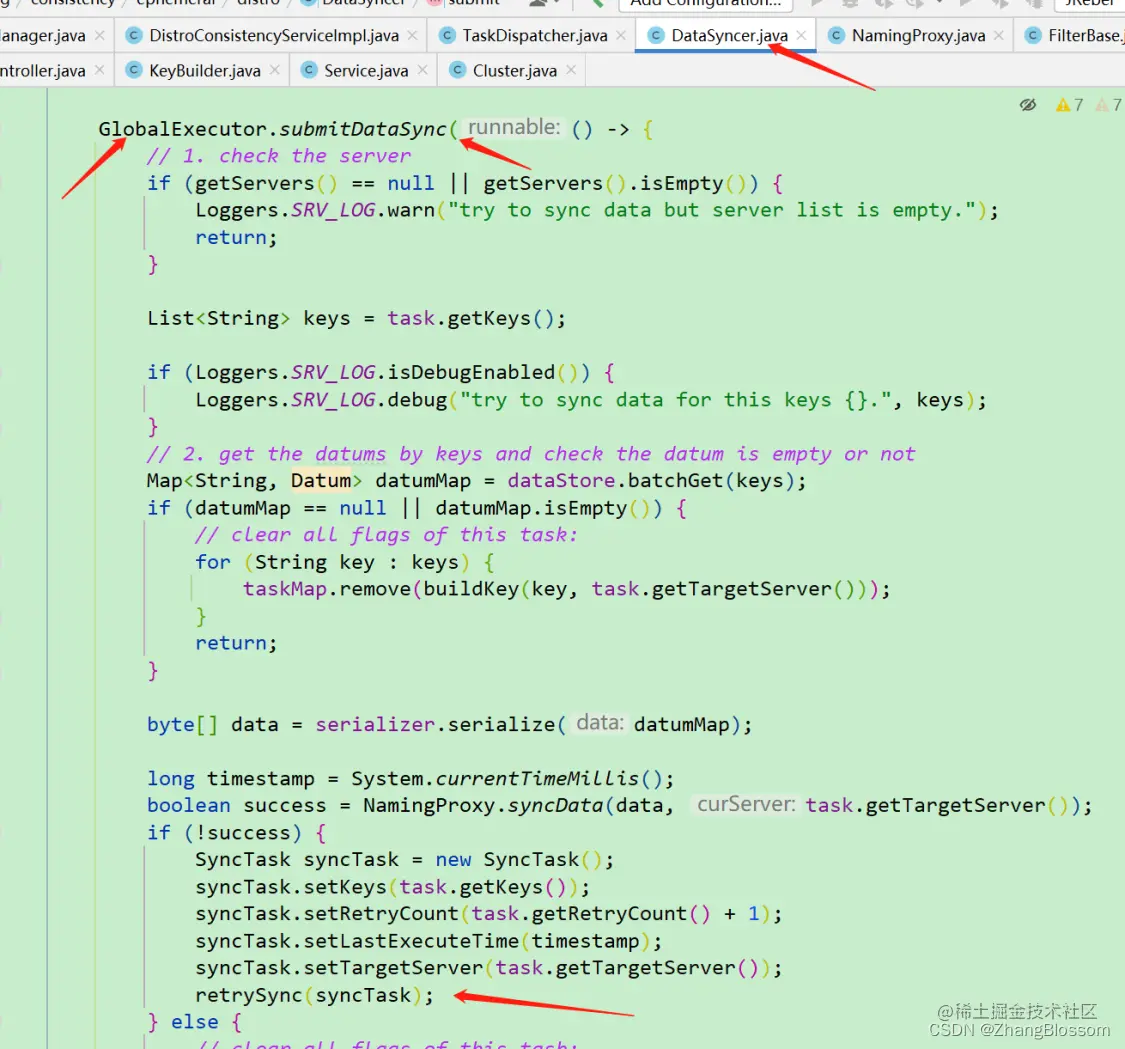
Task: Click taskMap.remove in the code
Action: [x=326, y=589]
